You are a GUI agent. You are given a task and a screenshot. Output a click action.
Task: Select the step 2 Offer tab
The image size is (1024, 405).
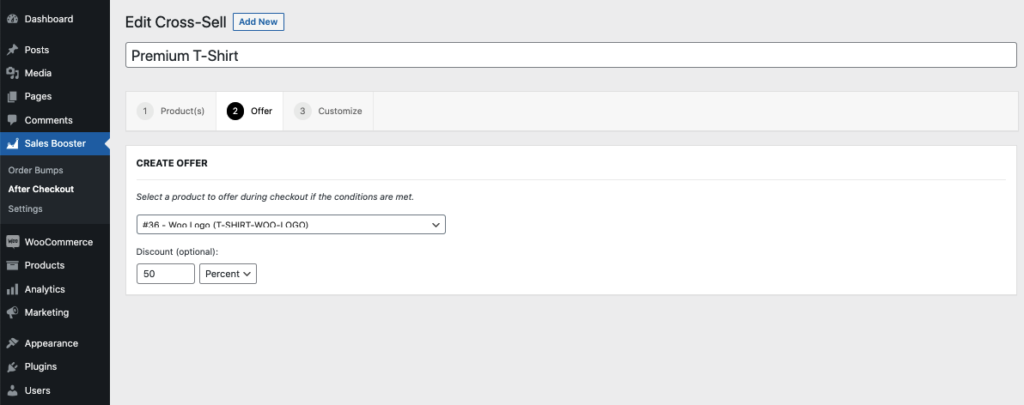tap(249, 111)
